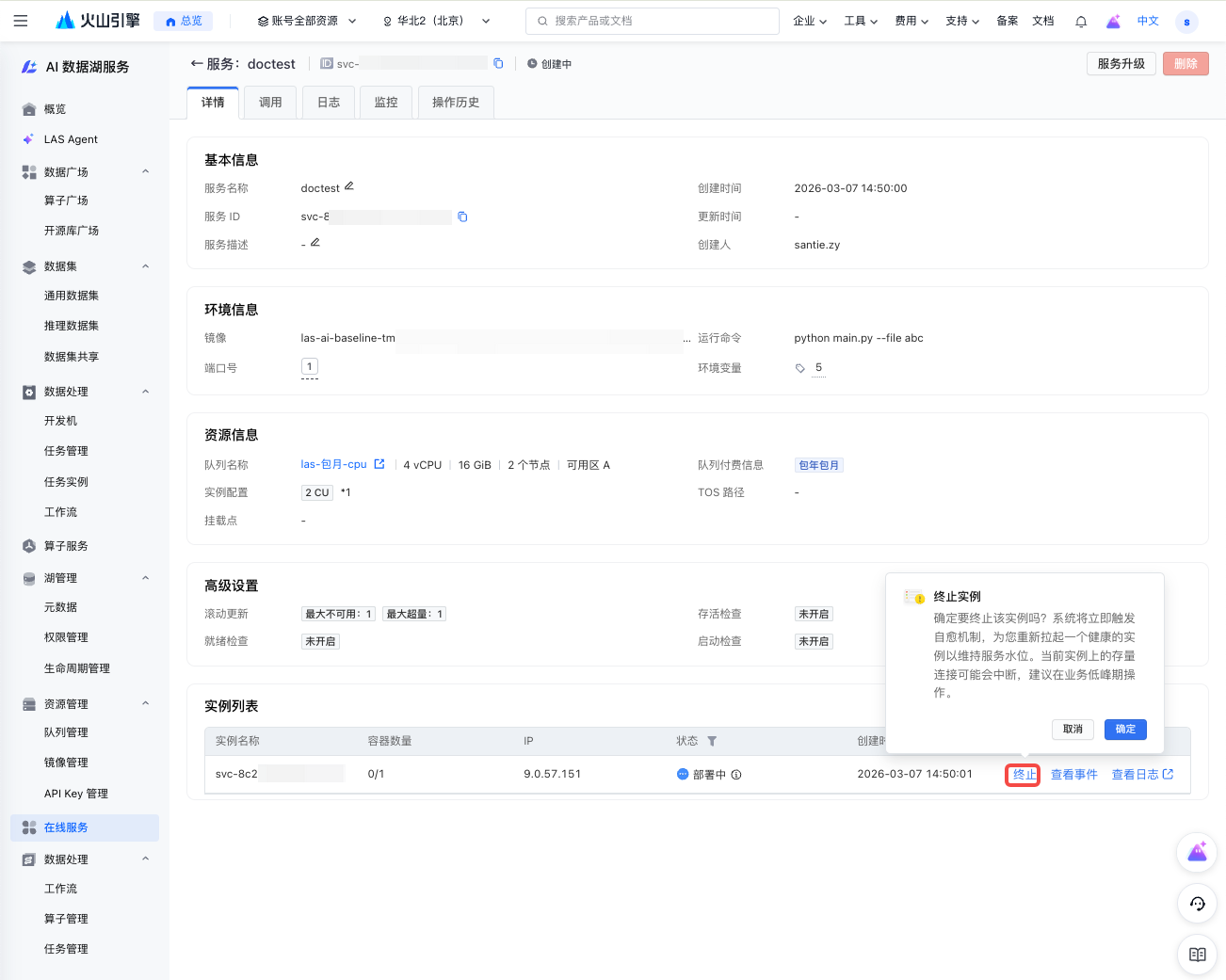Copy the service ID in basic info
The width and height of the screenshot is (1226, 980).
point(462,217)
